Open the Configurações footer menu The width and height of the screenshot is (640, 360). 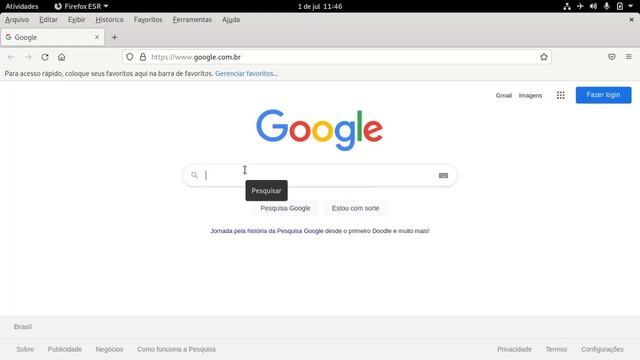tap(602, 349)
